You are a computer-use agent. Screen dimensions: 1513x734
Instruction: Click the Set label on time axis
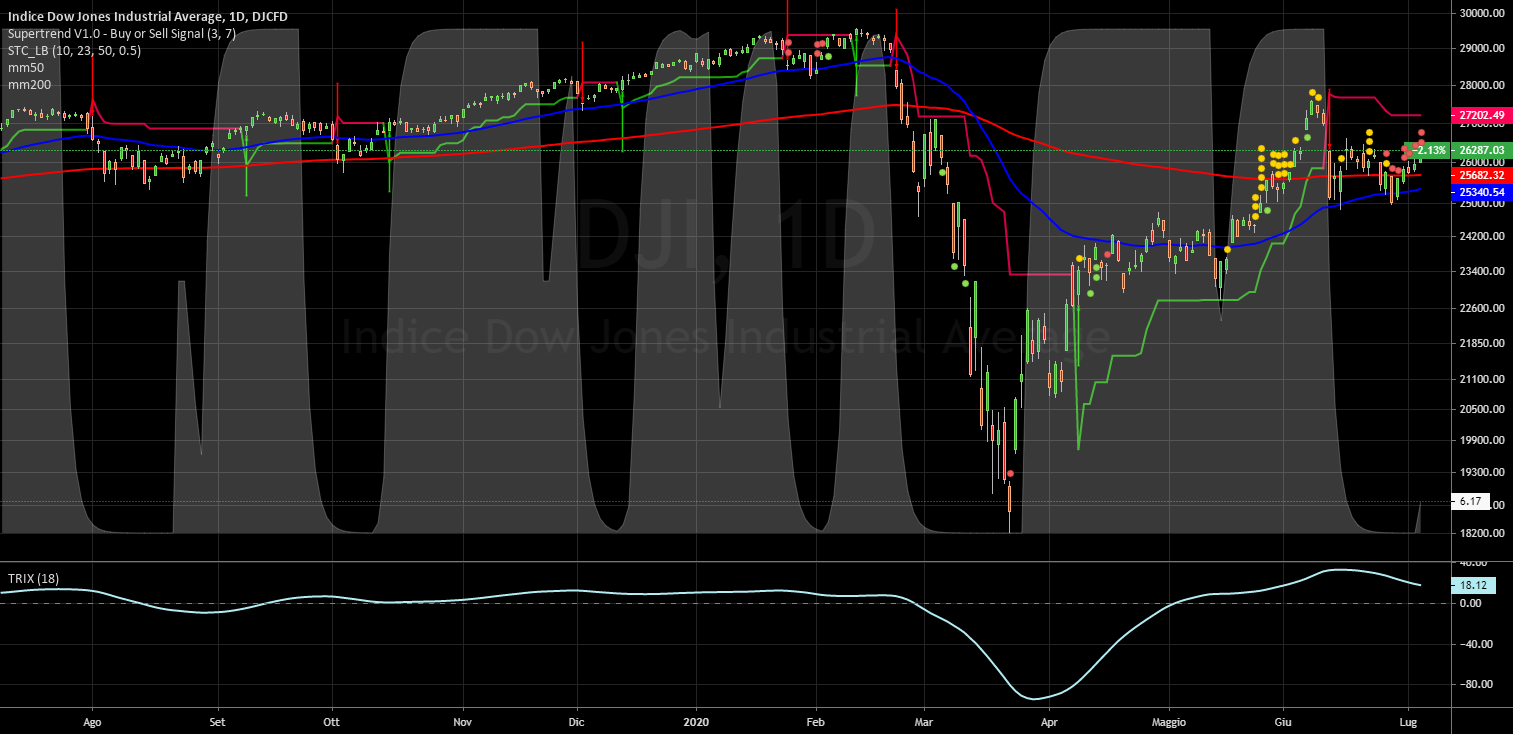[x=219, y=720]
